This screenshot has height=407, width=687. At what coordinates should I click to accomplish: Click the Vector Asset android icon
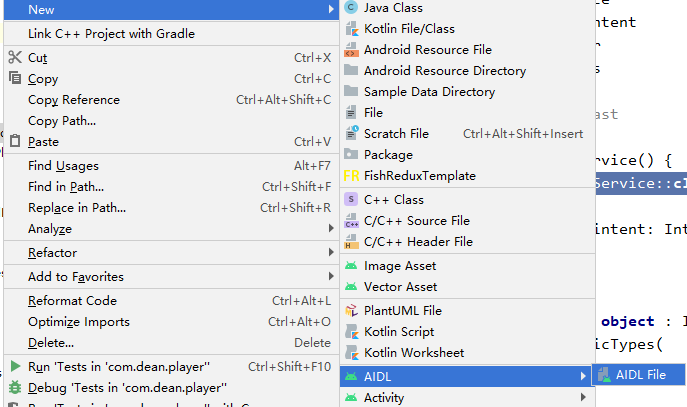point(351,287)
